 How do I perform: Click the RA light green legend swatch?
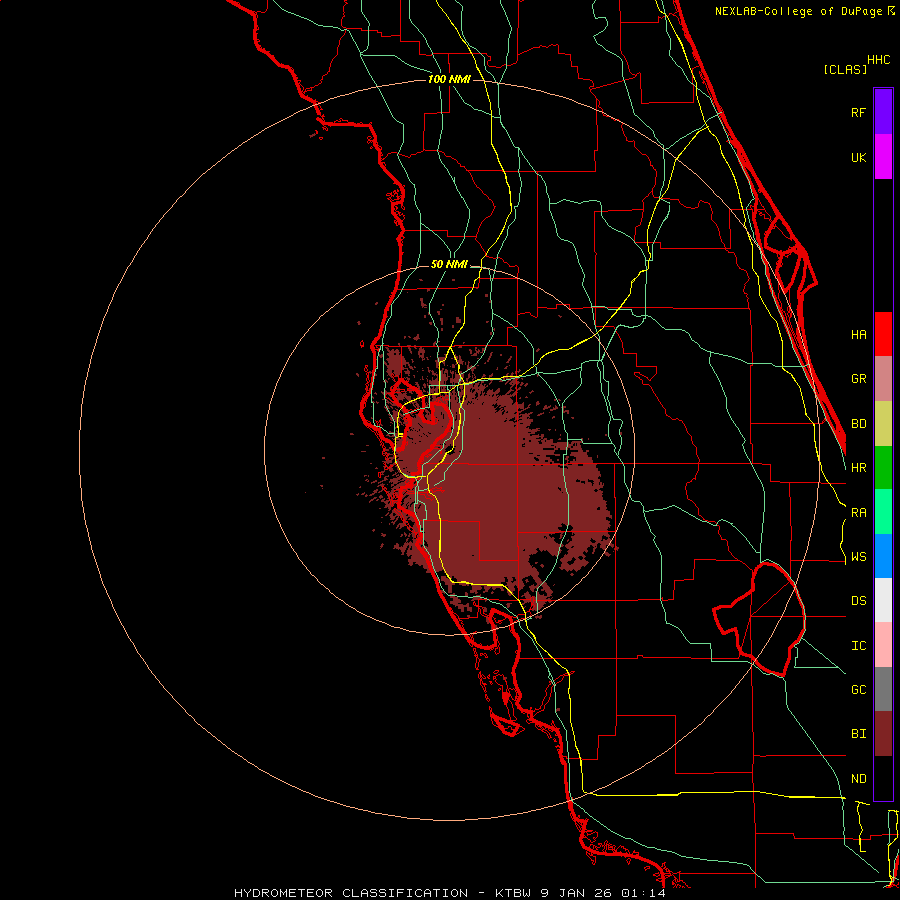[883, 512]
